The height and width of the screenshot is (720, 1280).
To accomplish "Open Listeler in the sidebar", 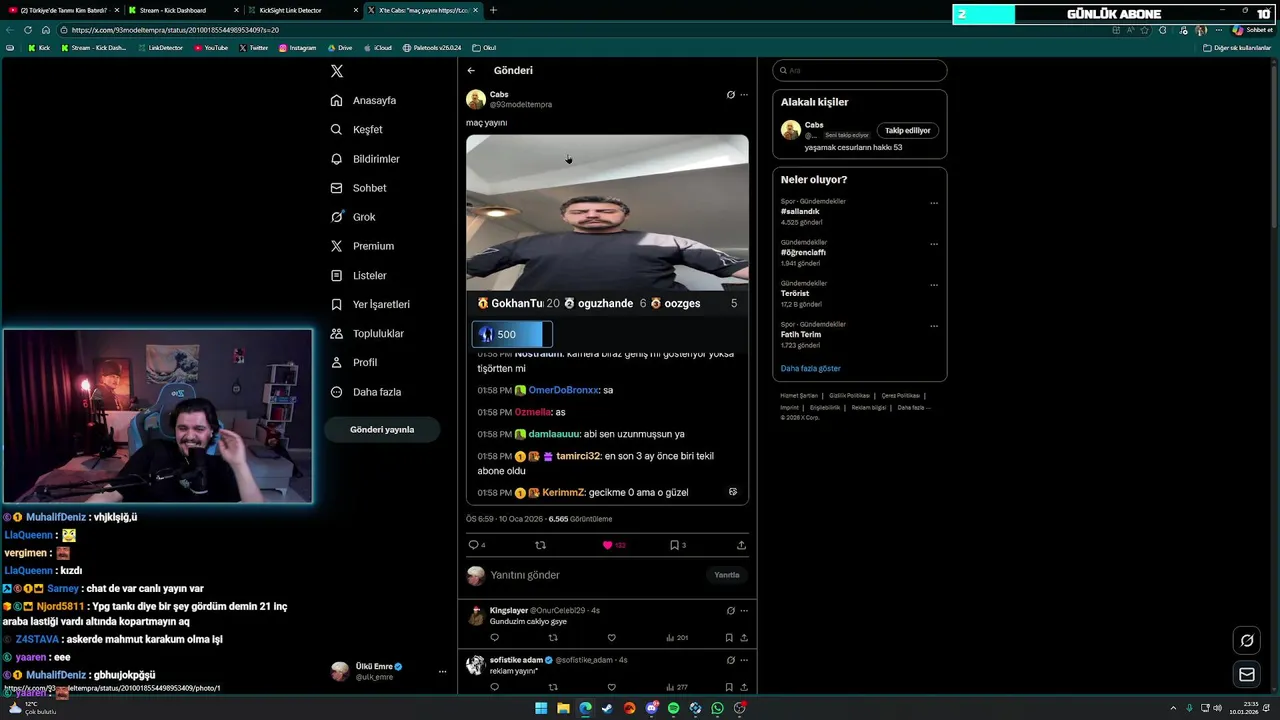I will (358, 275).
